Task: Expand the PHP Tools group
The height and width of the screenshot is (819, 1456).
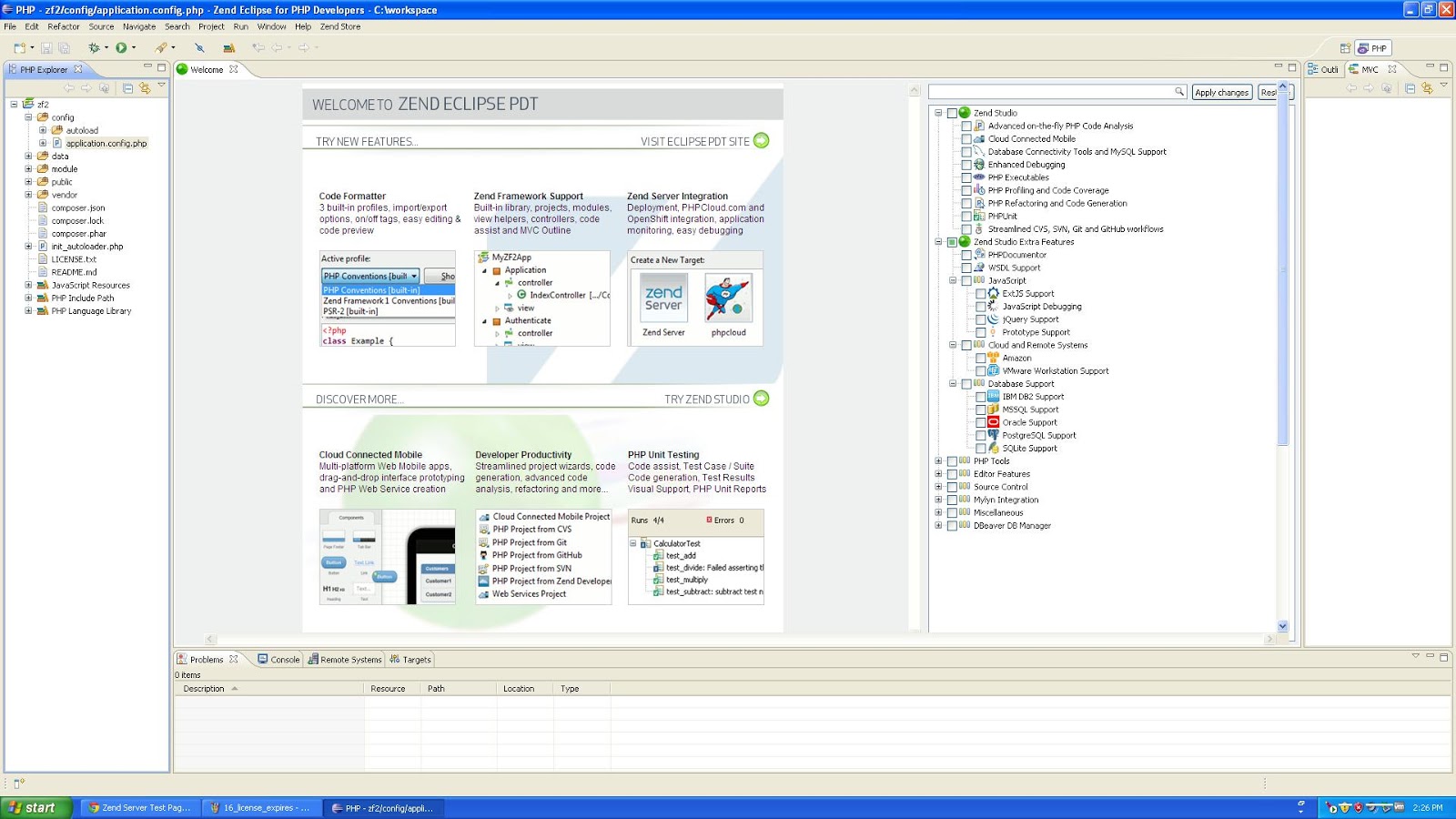Action: [938, 461]
